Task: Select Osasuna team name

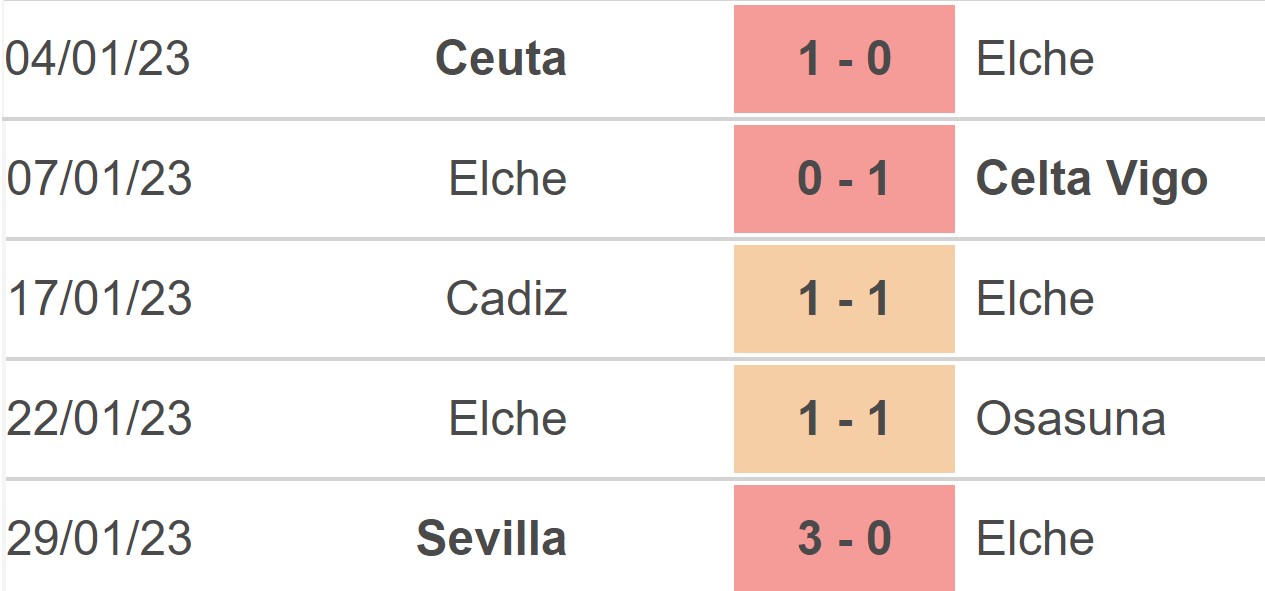Action: pyautogui.click(x=1071, y=419)
